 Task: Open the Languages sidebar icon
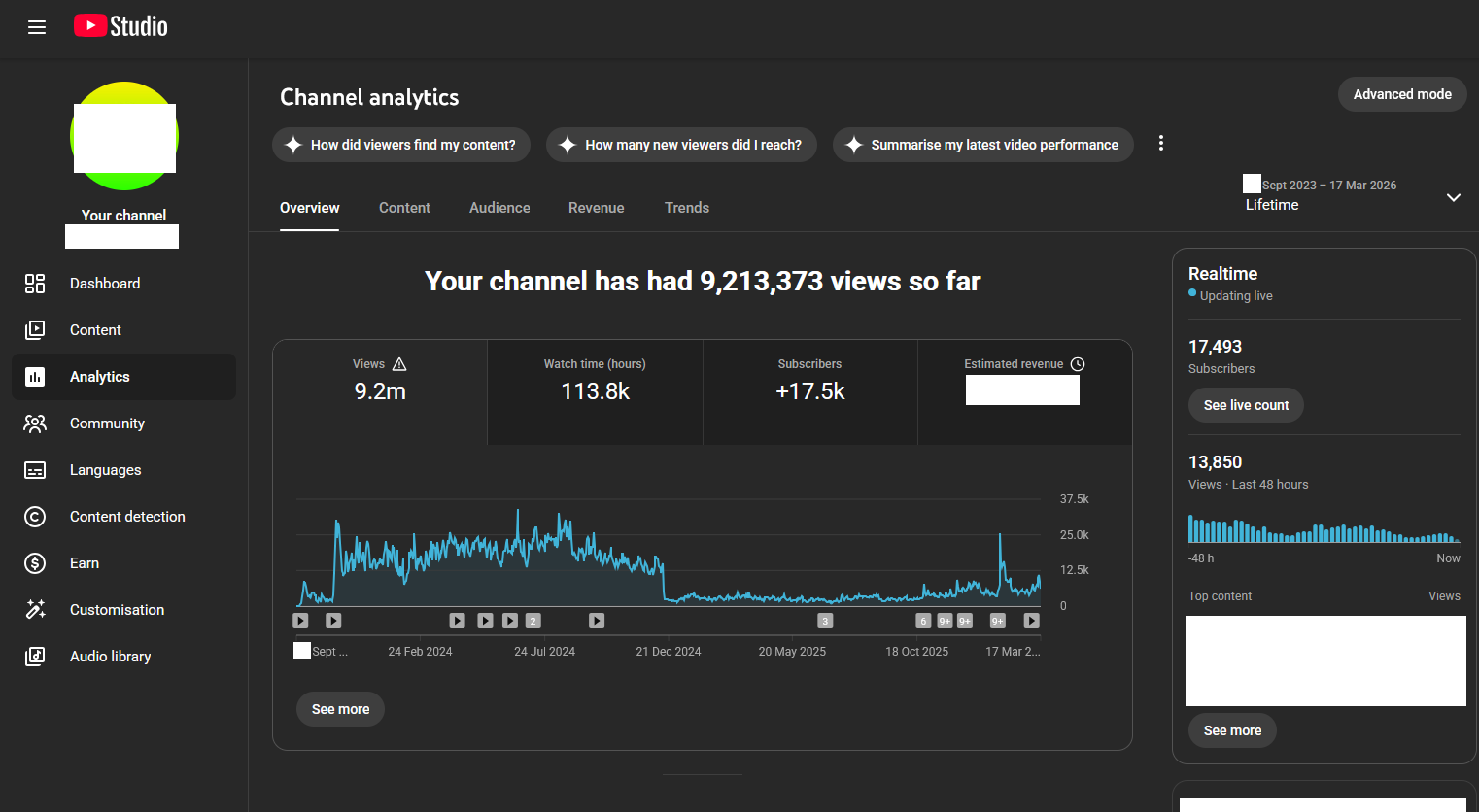tap(35, 470)
